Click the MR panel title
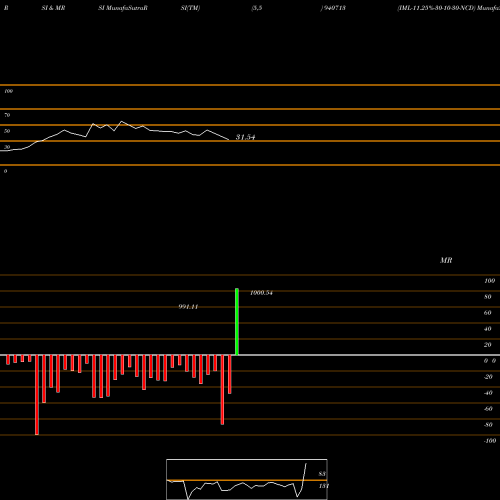This screenshot has width=500, height=500. (446, 260)
